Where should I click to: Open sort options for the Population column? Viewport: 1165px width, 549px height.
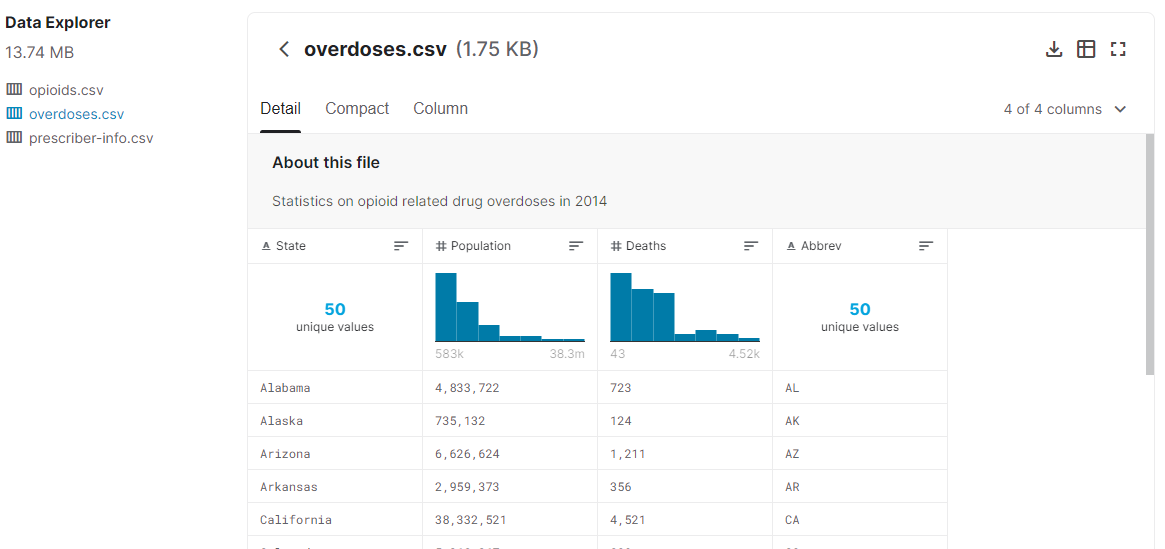pyautogui.click(x=576, y=246)
